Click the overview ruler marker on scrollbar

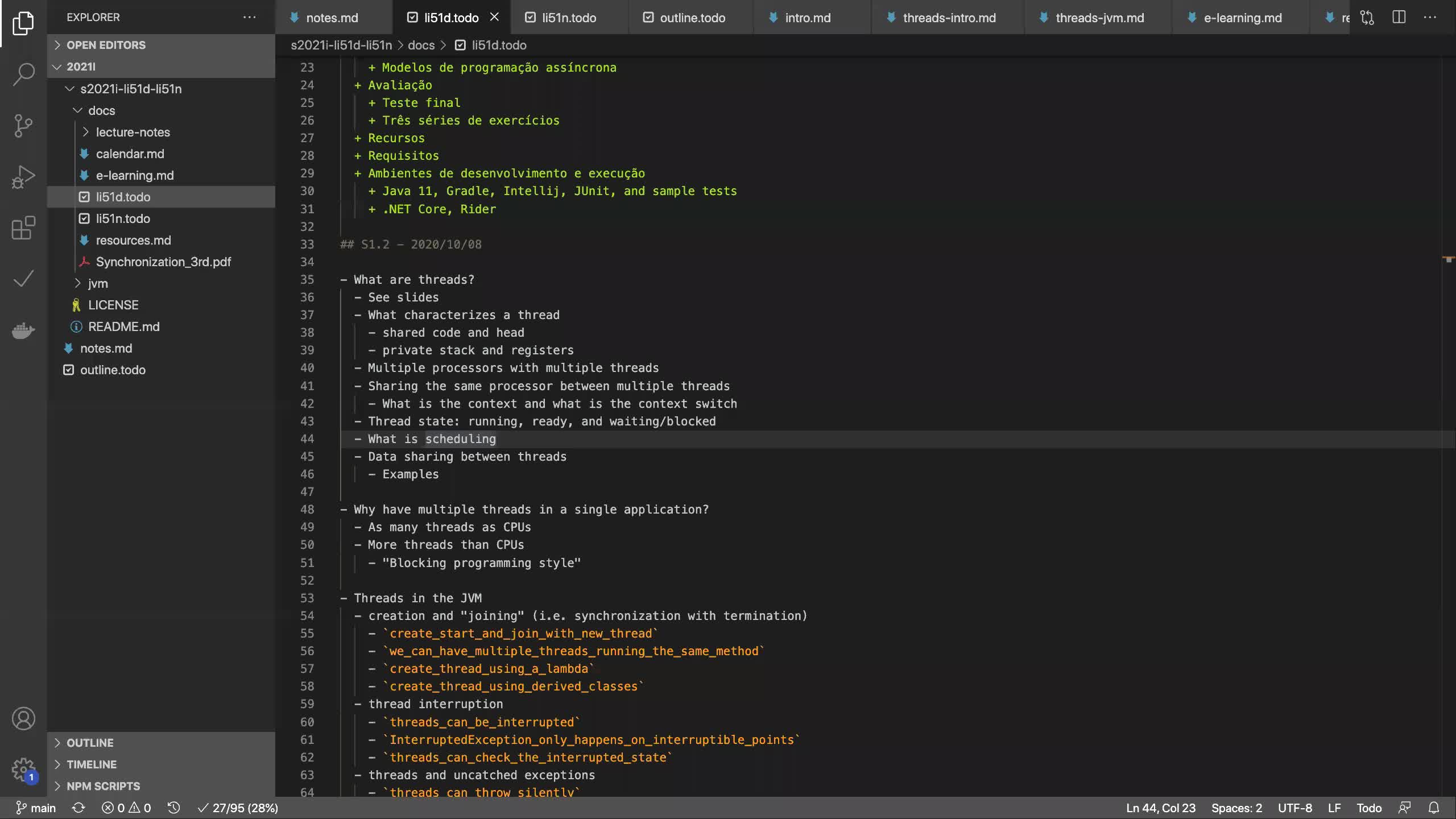(1448, 259)
